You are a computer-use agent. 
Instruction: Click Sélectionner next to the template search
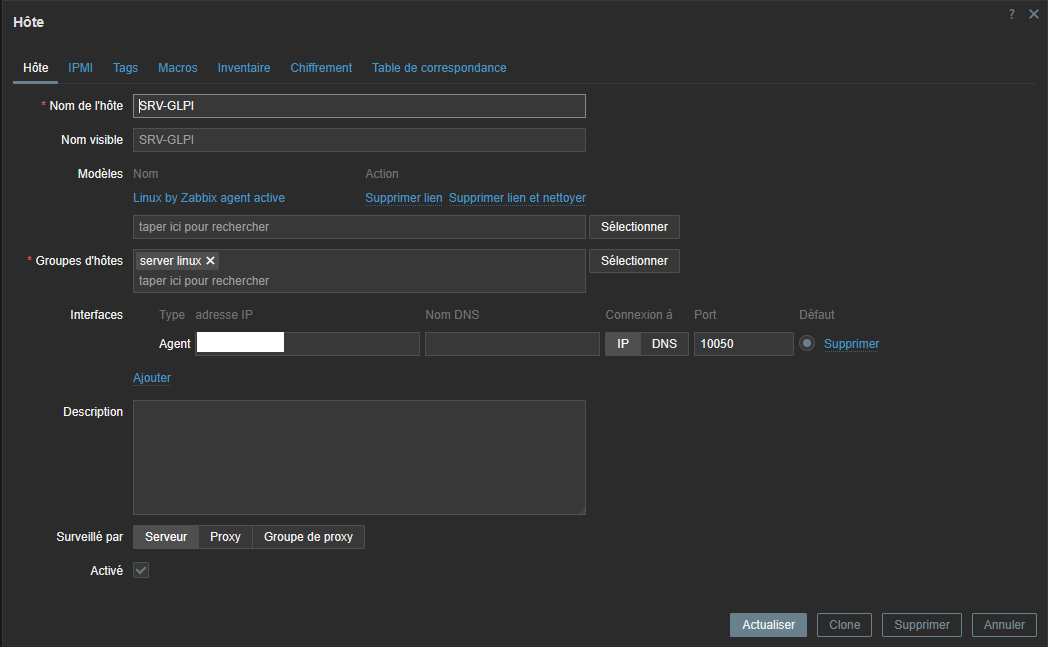point(634,227)
